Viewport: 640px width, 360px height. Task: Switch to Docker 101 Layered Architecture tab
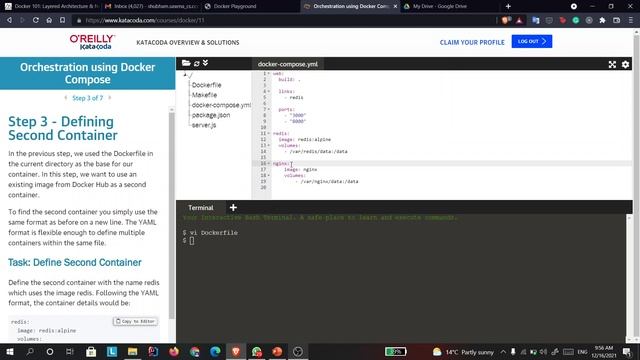click(51, 6)
